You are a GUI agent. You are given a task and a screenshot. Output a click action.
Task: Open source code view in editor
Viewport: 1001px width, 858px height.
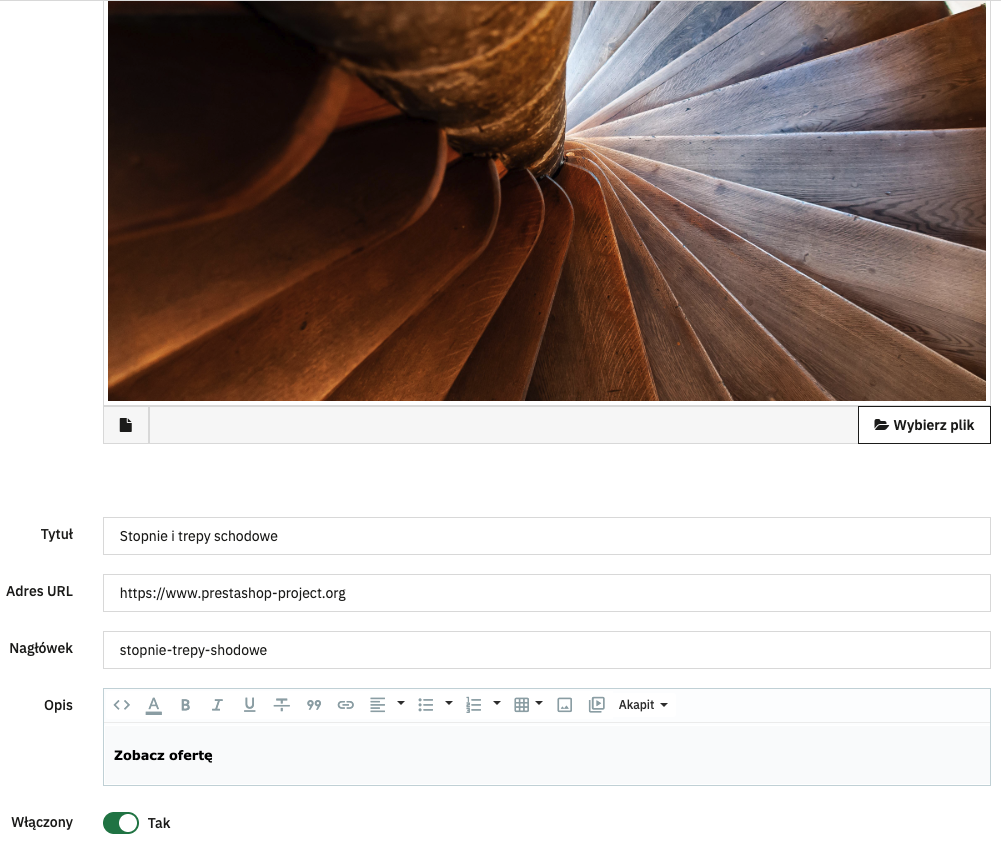(121, 705)
